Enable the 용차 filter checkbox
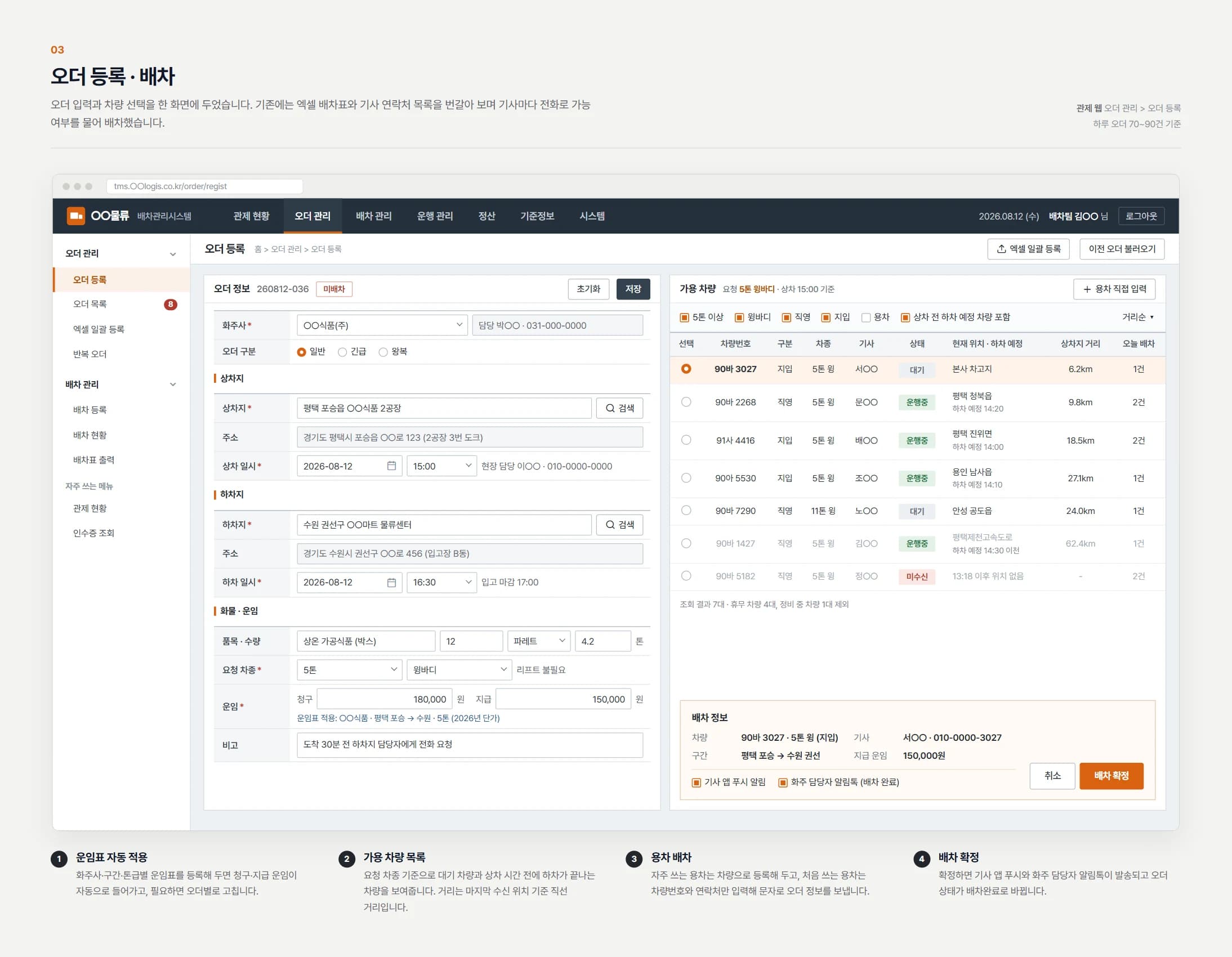 click(866, 317)
